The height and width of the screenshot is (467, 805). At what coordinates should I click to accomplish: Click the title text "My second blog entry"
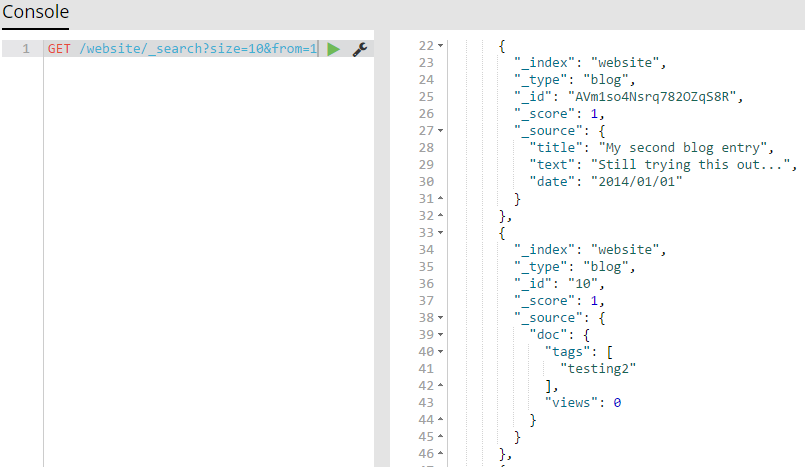(x=683, y=148)
